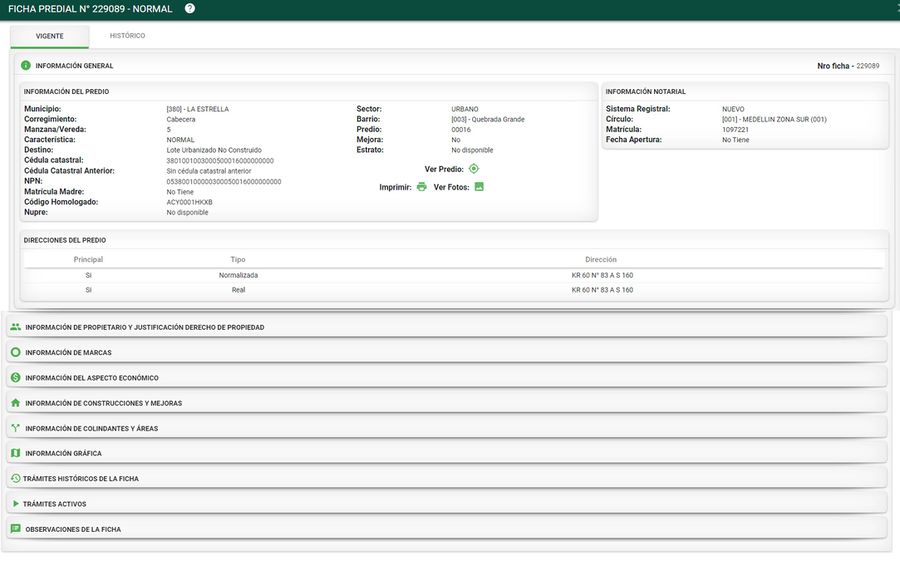Click Barrio value Quebrada Grande
The image size is (900, 561).
(x=488, y=119)
